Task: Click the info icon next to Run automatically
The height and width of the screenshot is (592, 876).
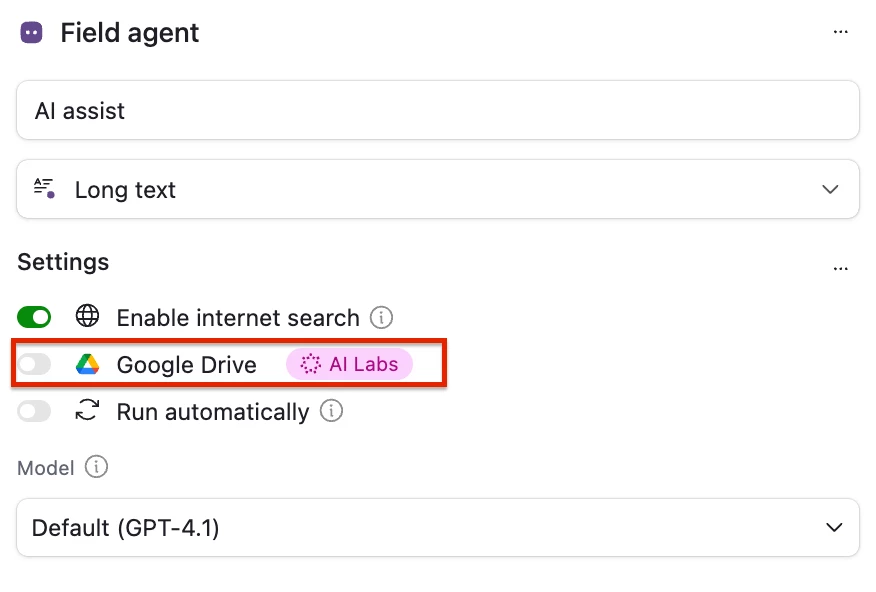Action: [x=331, y=411]
